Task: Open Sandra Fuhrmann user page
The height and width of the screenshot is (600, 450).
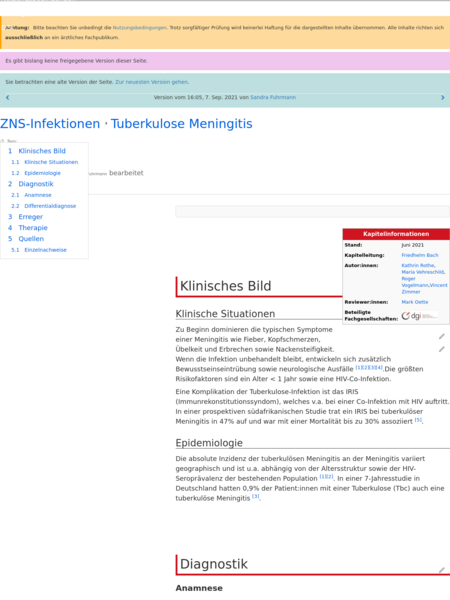Action: tap(273, 97)
